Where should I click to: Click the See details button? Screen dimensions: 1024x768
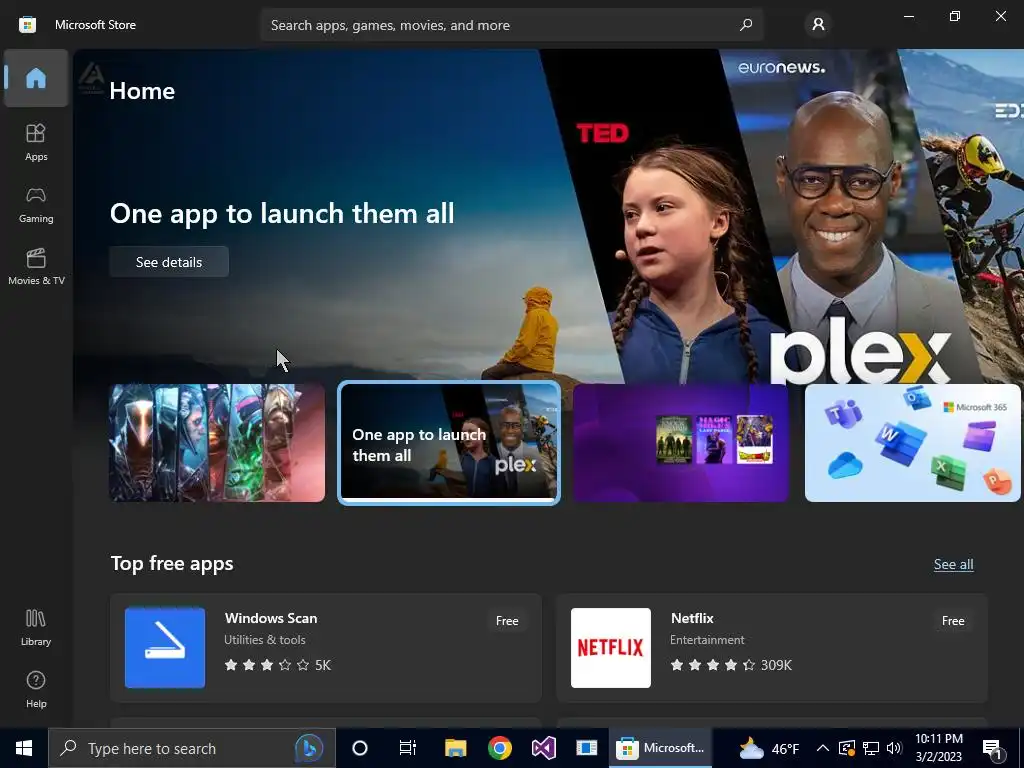168,262
